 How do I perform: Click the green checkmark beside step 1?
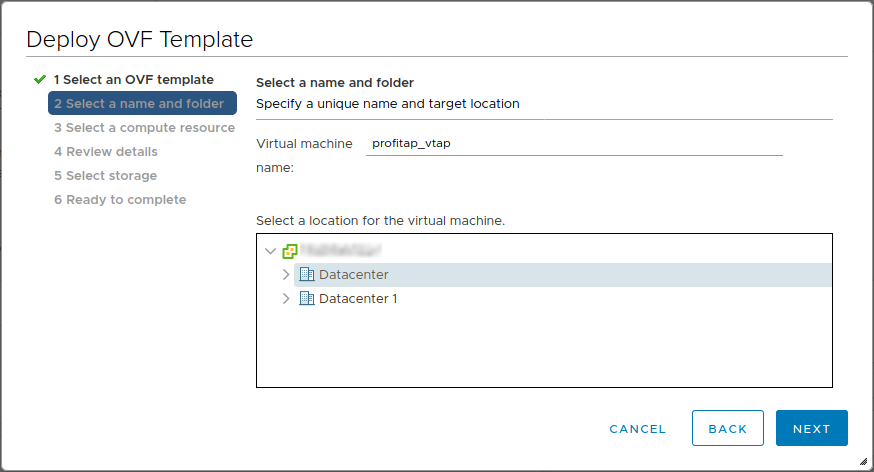click(x=40, y=79)
